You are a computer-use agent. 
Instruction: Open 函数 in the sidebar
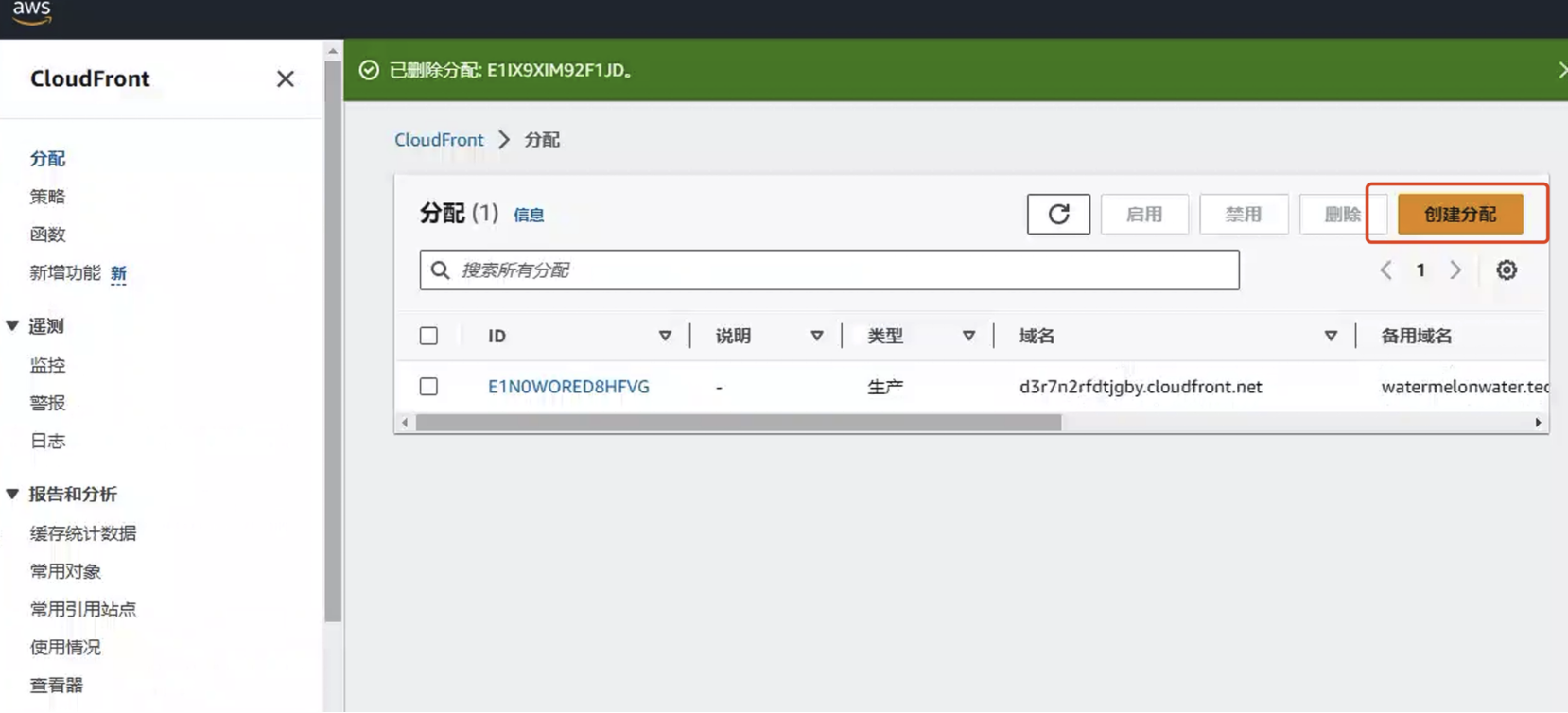coord(47,235)
